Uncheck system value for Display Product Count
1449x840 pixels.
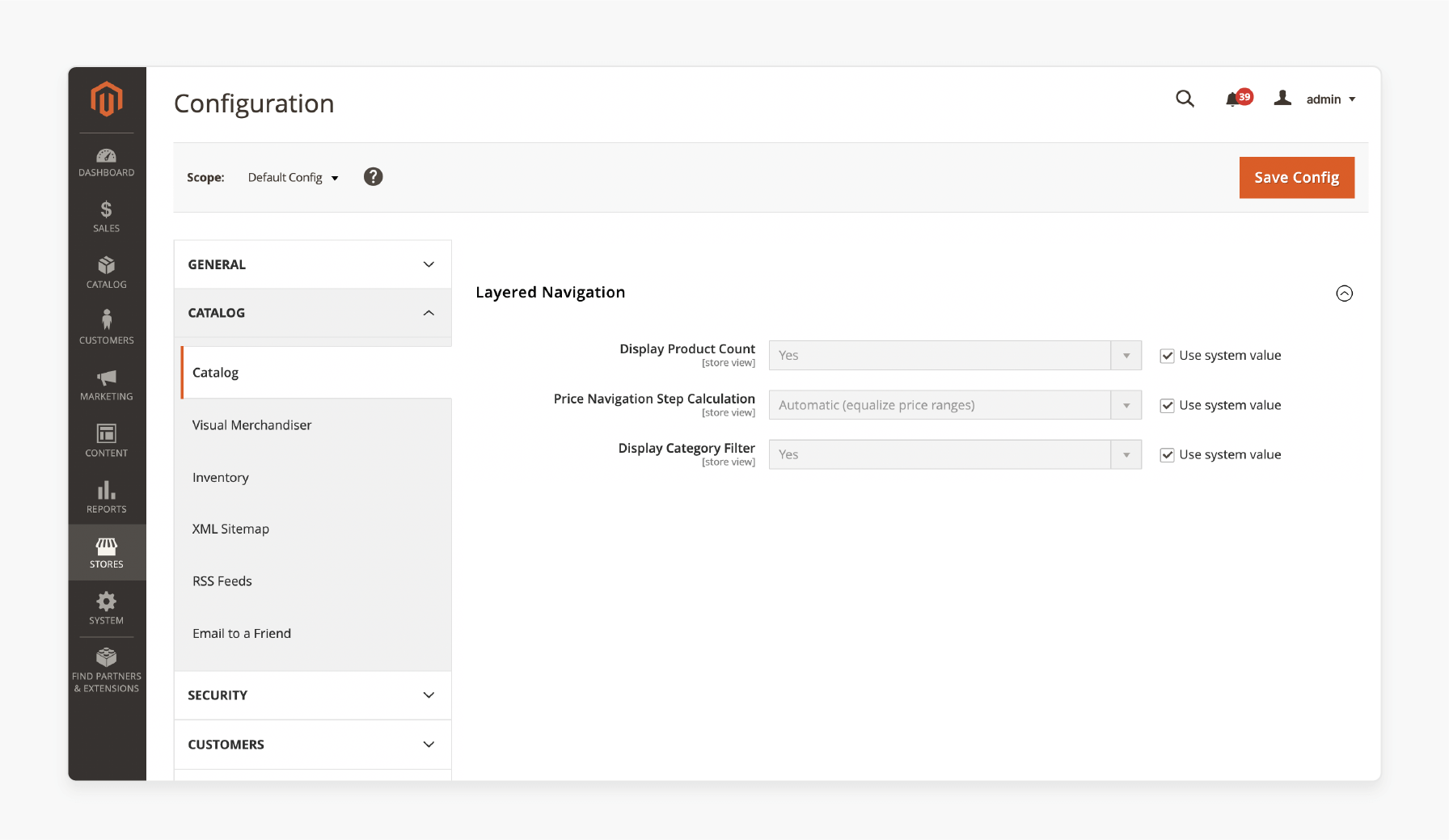[1167, 356]
